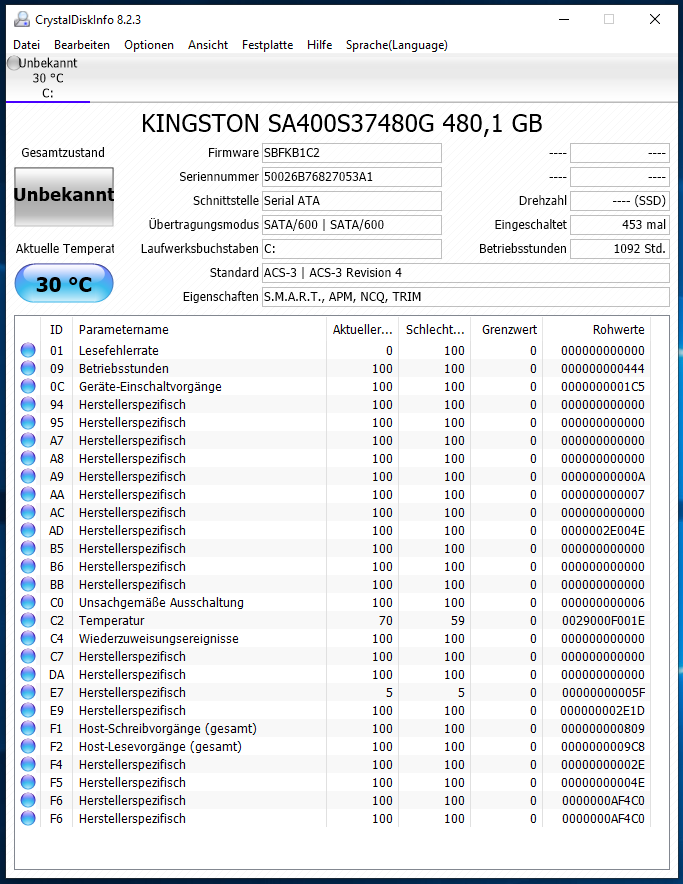The width and height of the screenshot is (683, 884).
Task: Click status orb icon for row AC
Action: [28, 512]
